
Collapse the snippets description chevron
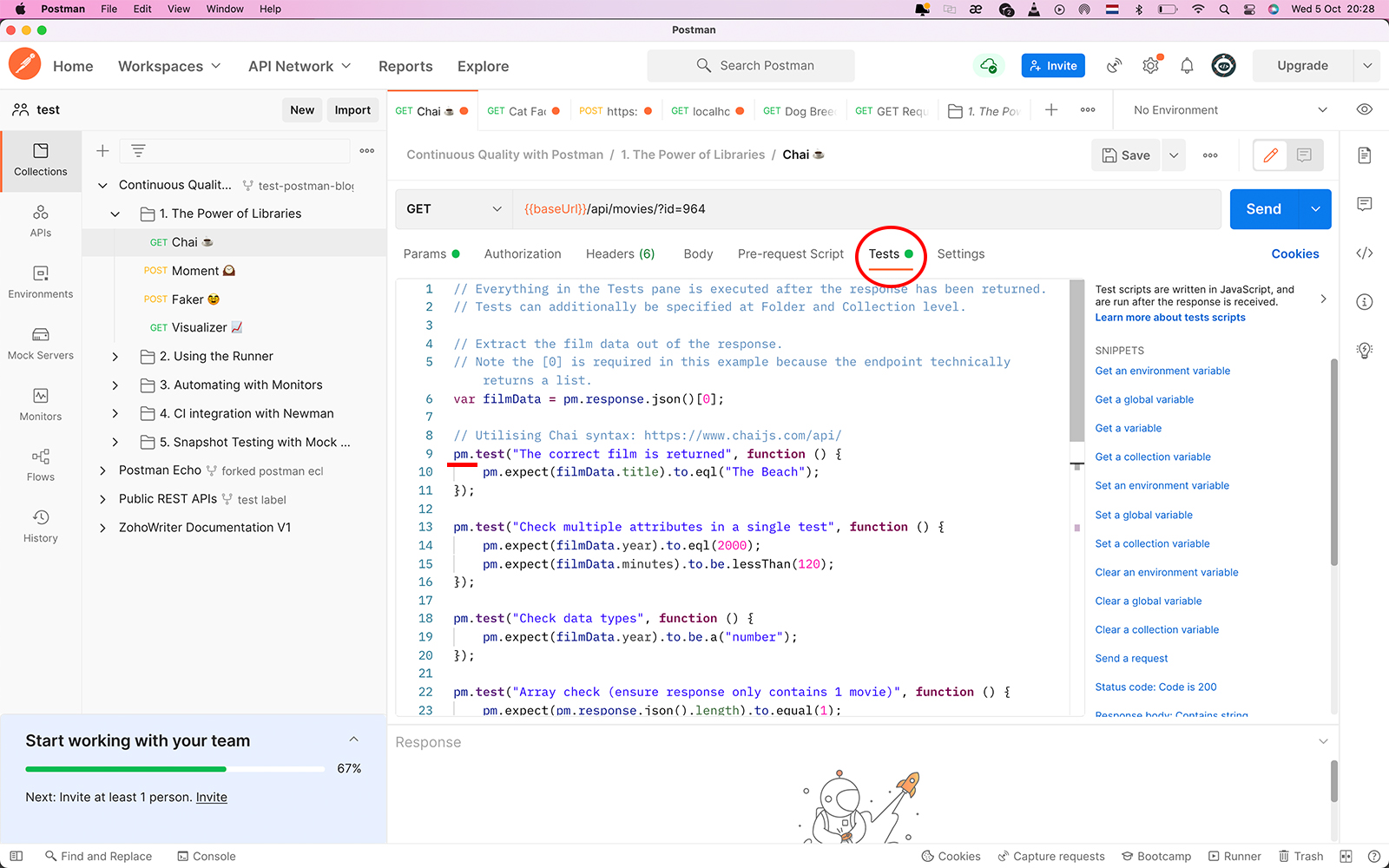point(1323,299)
